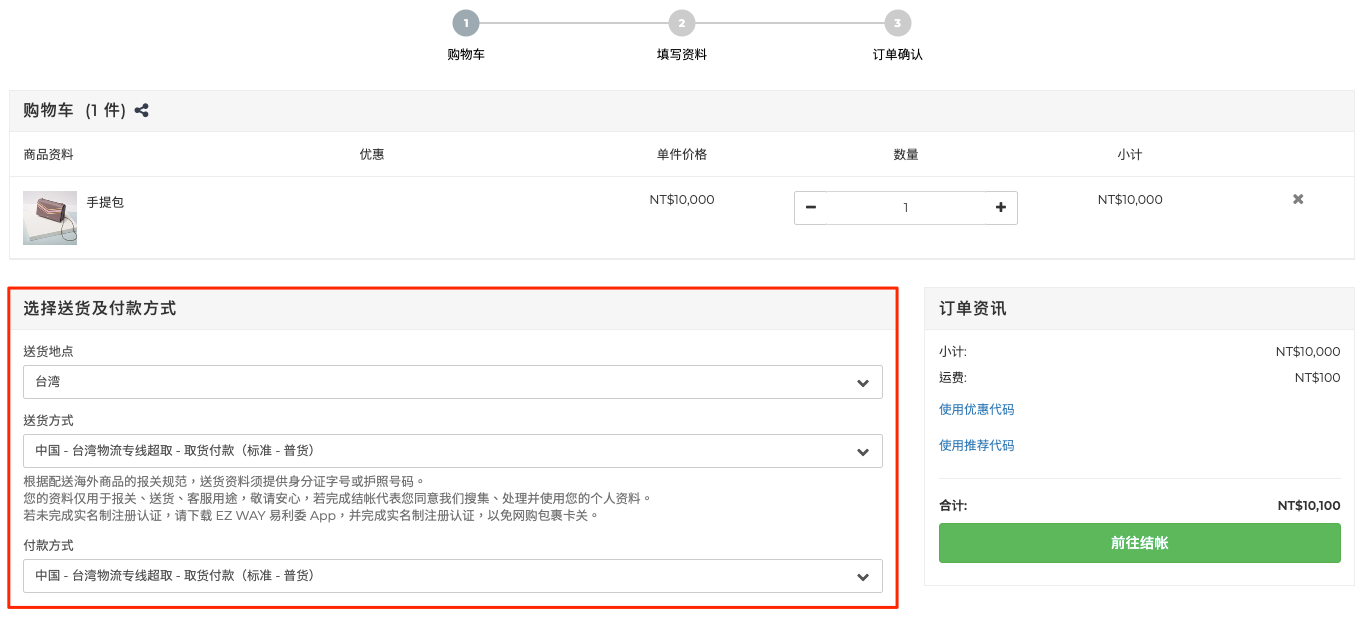1360x624 pixels.
Task: Click the 使用推荐代码 link
Action: pyautogui.click(x=976, y=445)
